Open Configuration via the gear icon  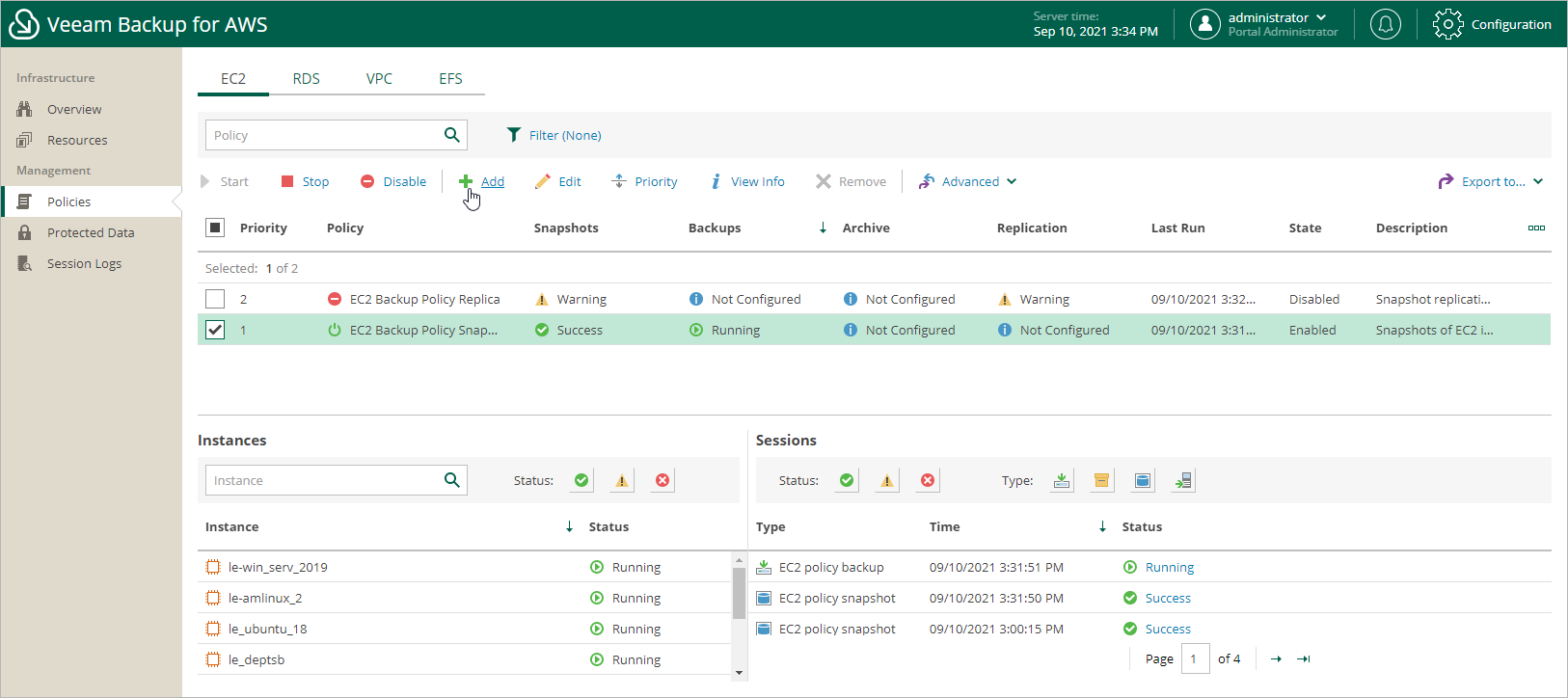(x=1447, y=24)
